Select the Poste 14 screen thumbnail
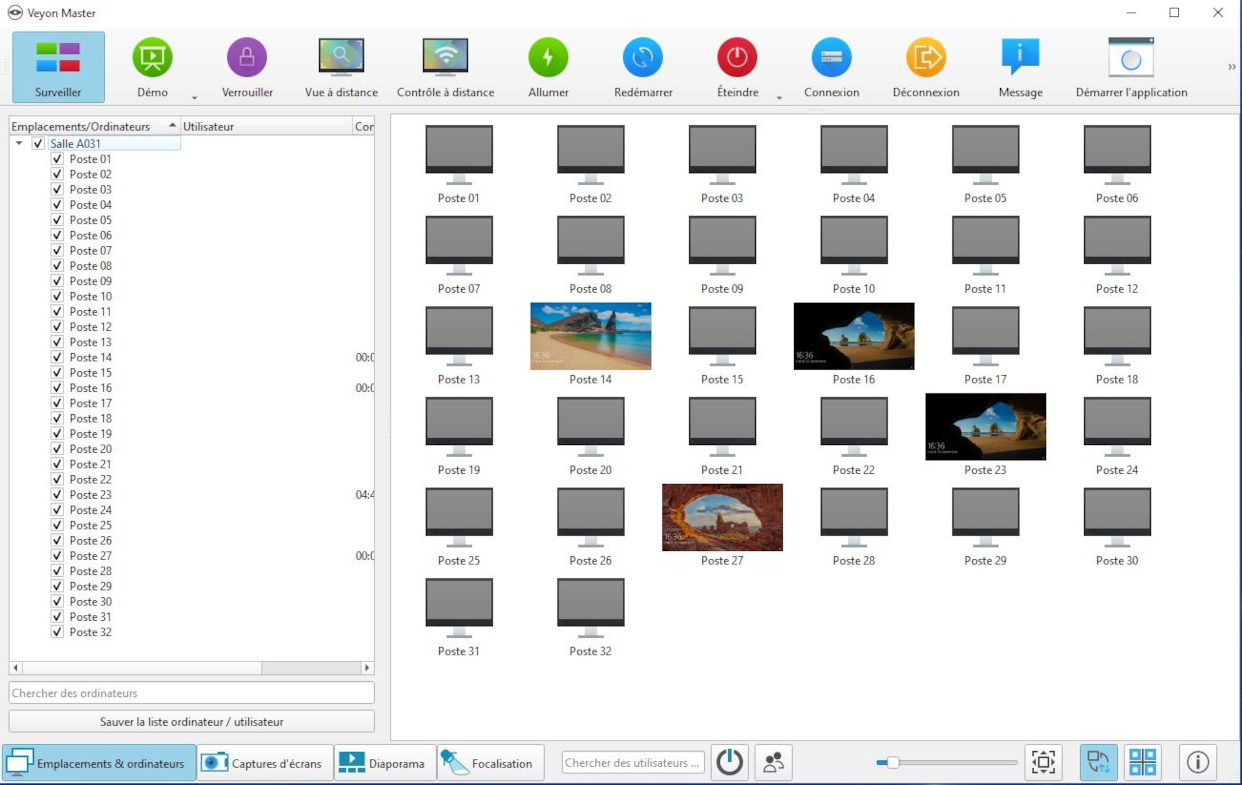Image resolution: width=1242 pixels, height=785 pixels. pyautogui.click(x=590, y=337)
